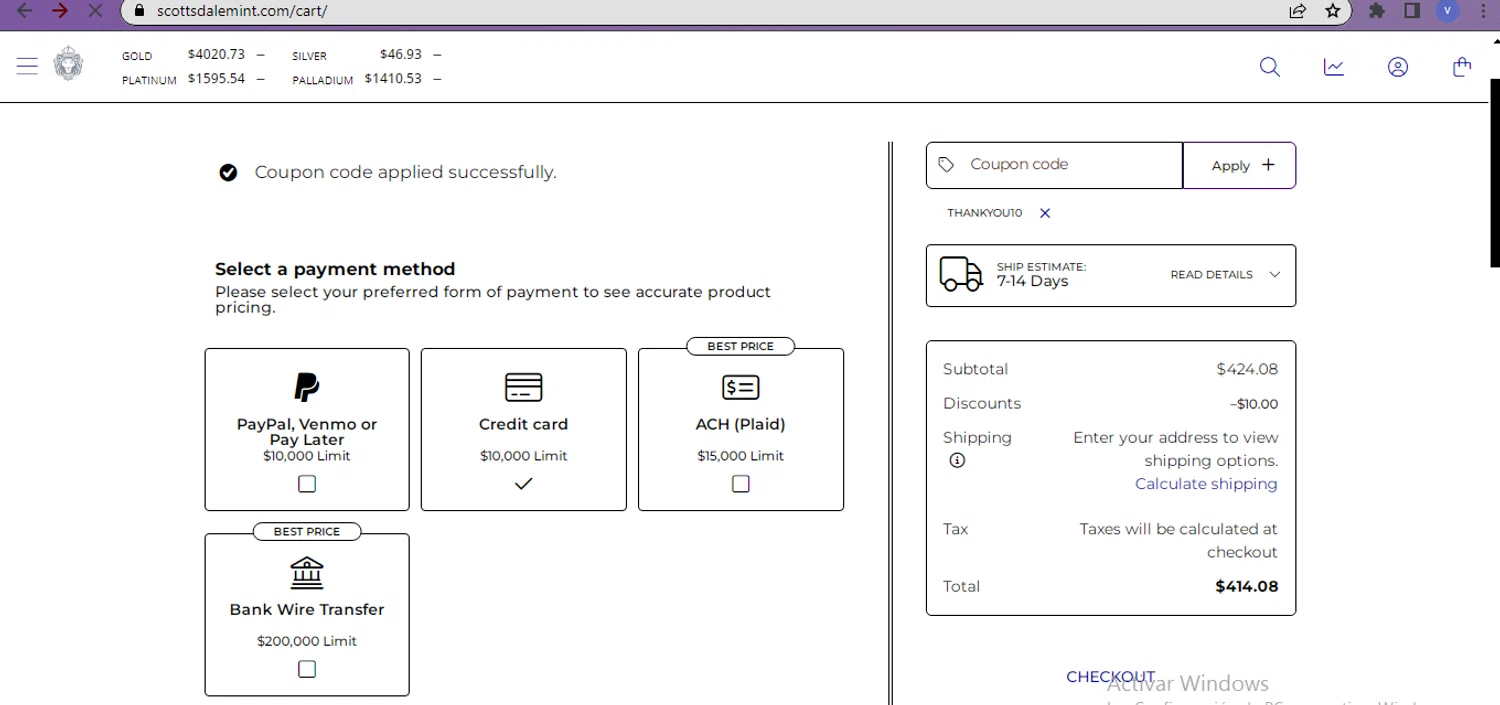Click the bank building icon
1500x705 pixels.
(x=307, y=572)
